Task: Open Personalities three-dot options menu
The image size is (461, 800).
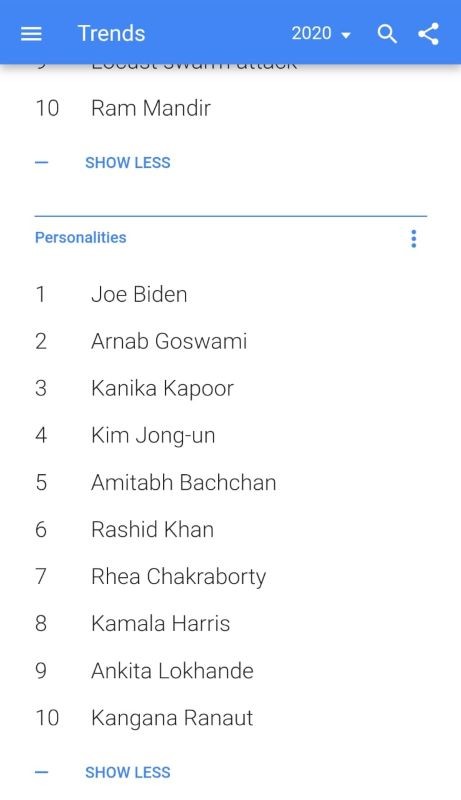Action: [414, 238]
